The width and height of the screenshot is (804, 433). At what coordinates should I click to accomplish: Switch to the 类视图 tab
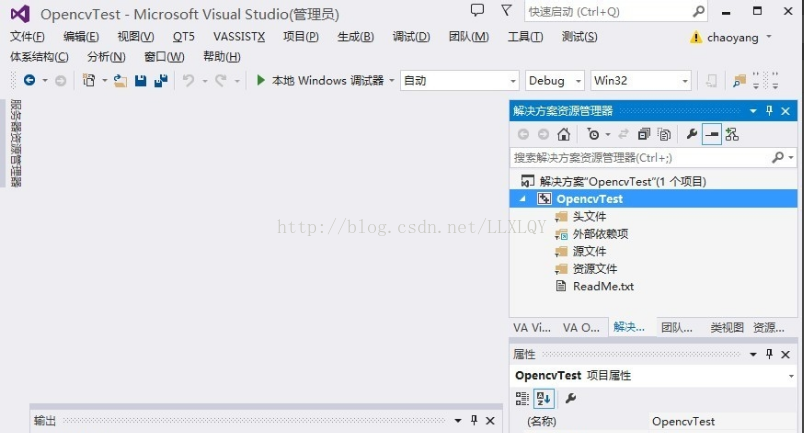tap(727, 328)
